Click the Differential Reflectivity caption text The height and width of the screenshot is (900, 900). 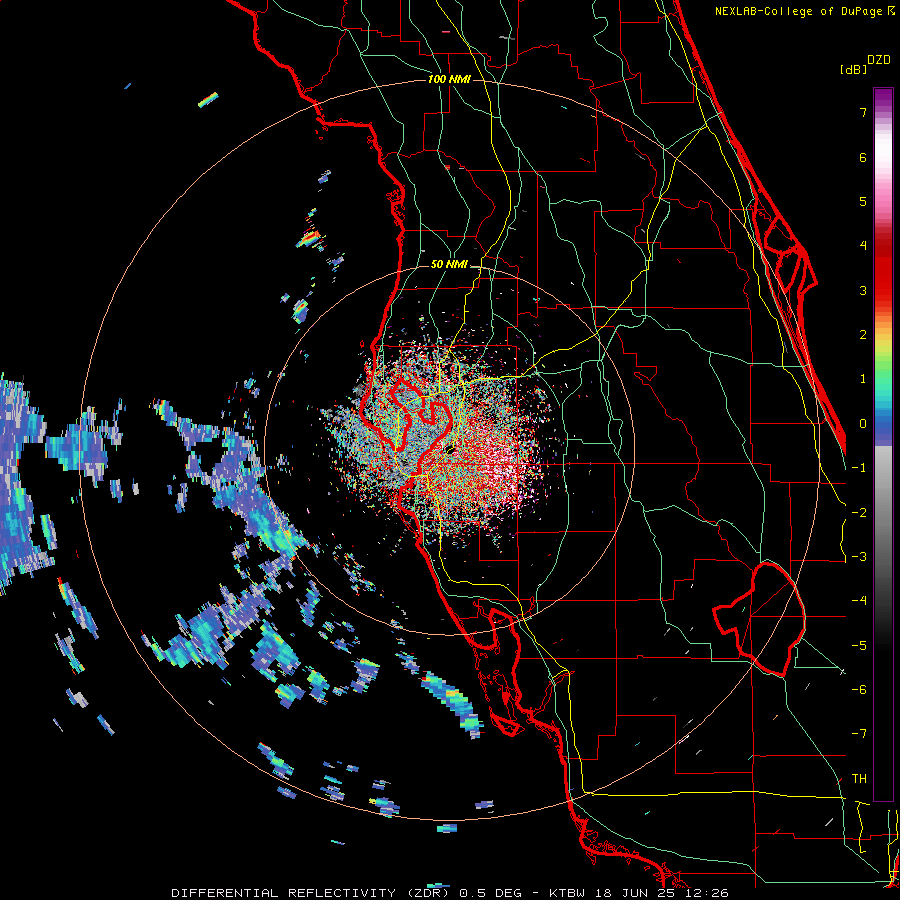point(449,893)
